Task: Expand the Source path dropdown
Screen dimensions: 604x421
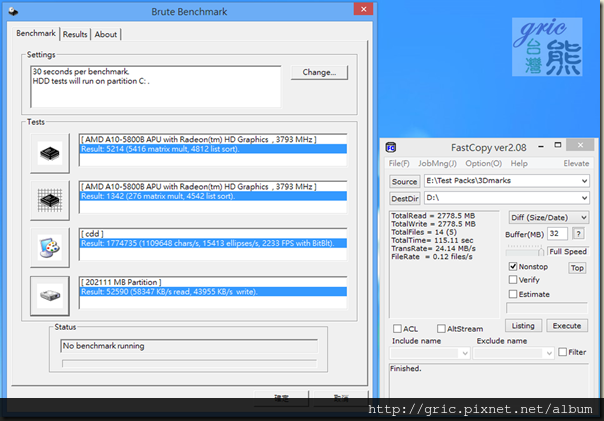Action: 584,181
